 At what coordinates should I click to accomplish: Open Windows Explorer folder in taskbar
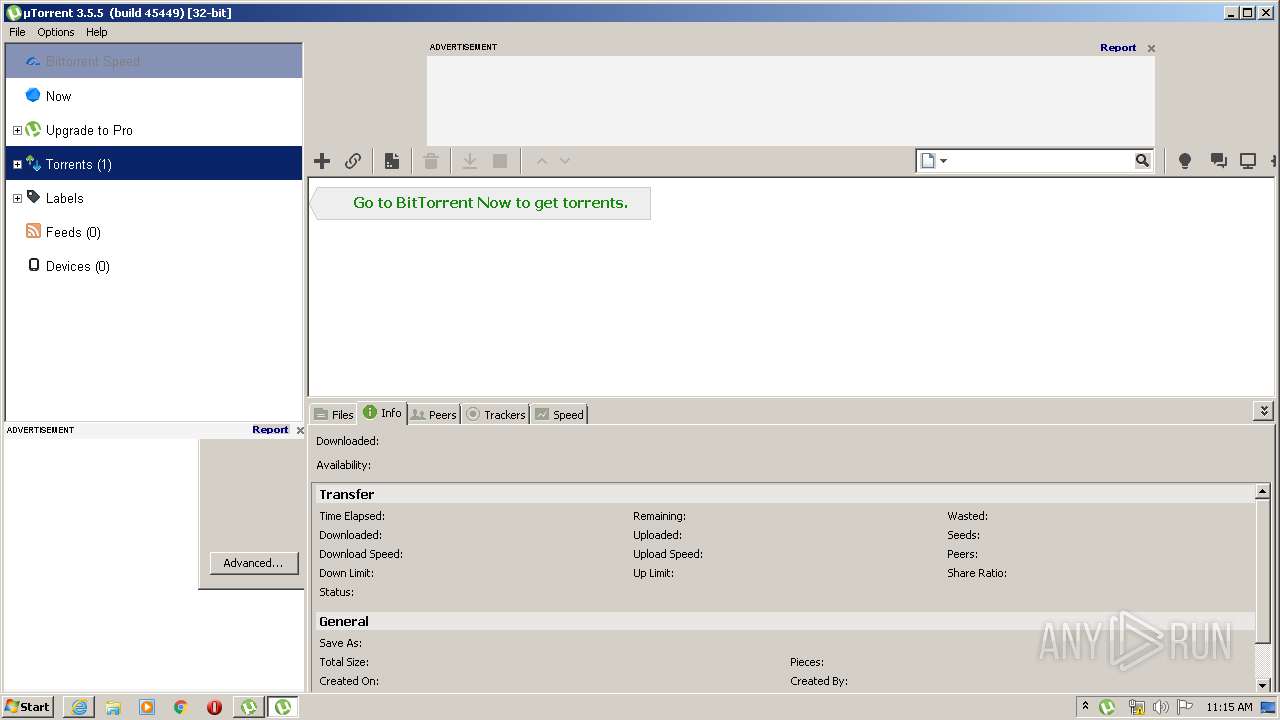click(113, 707)
